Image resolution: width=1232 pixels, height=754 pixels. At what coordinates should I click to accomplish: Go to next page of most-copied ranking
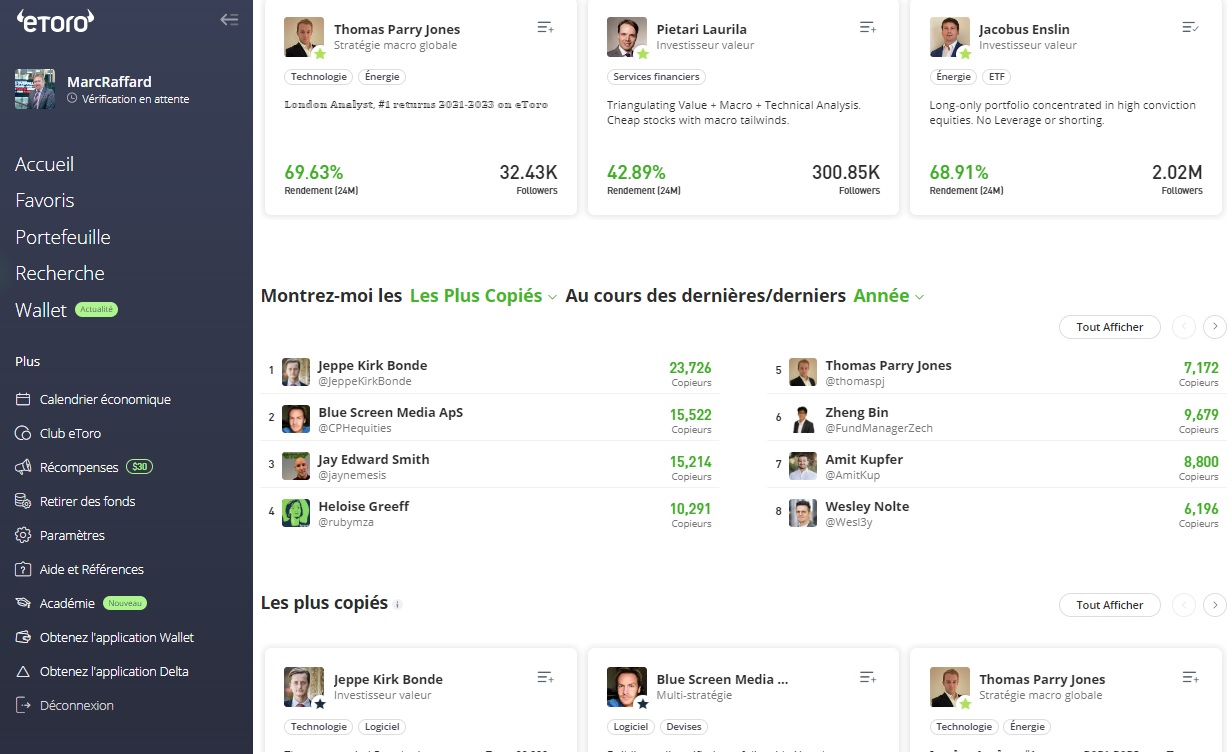pos(1214,327)
